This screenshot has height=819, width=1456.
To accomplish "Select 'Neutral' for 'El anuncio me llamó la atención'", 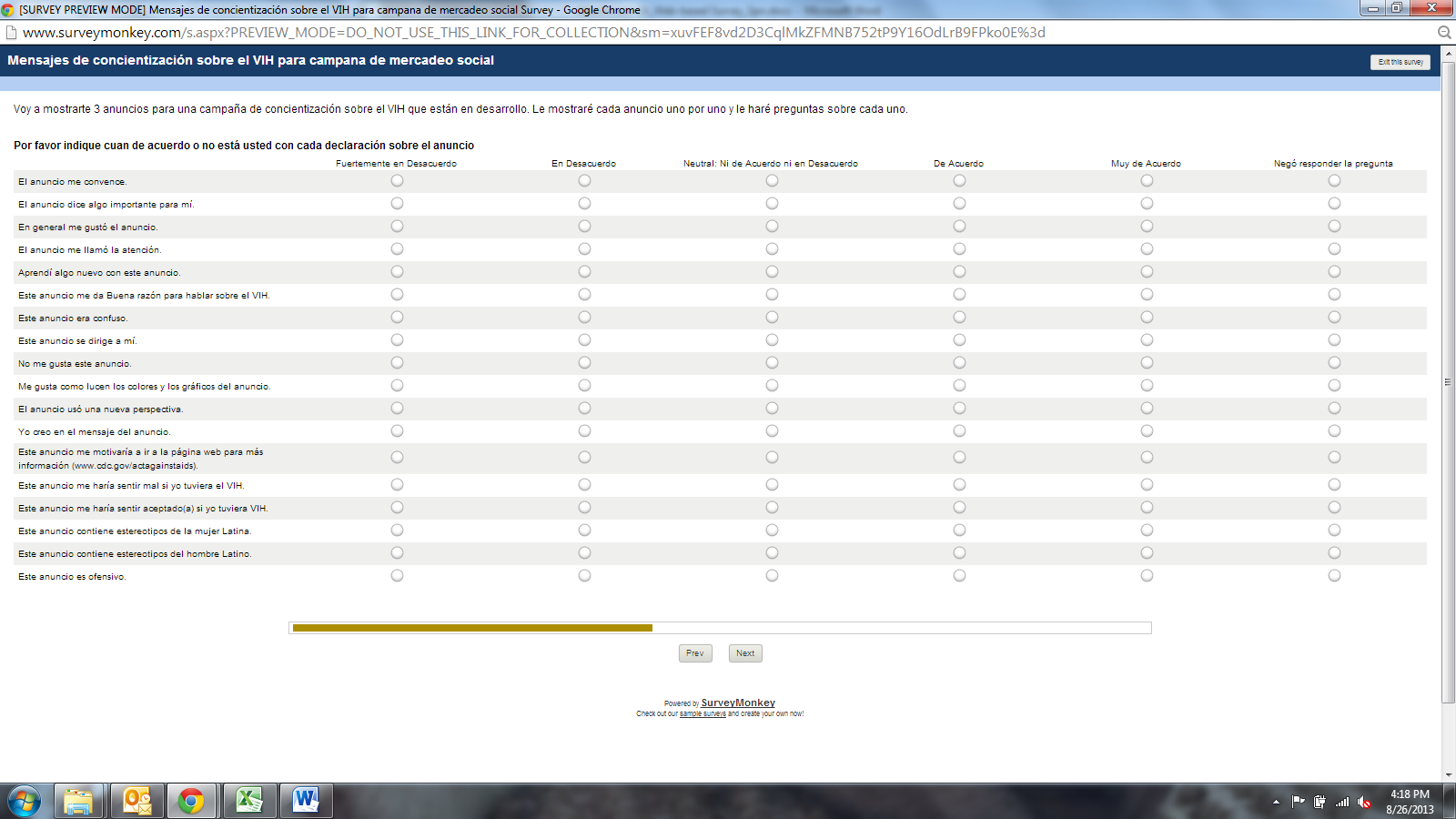I will point(772,248).
